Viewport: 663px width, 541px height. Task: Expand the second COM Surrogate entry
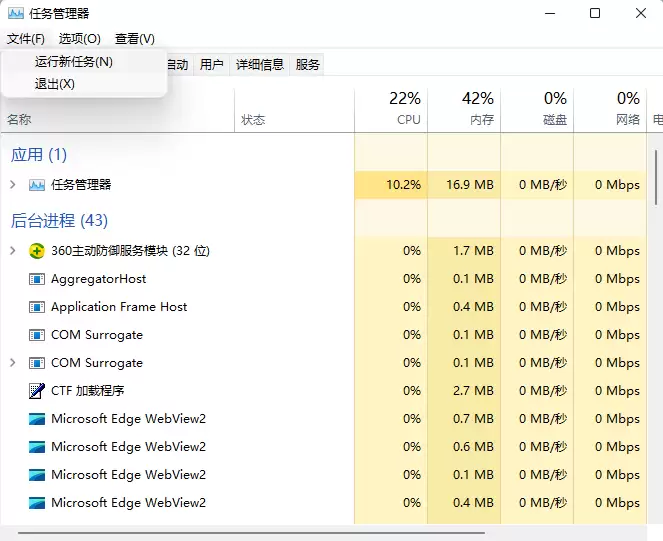coord(13,363)
